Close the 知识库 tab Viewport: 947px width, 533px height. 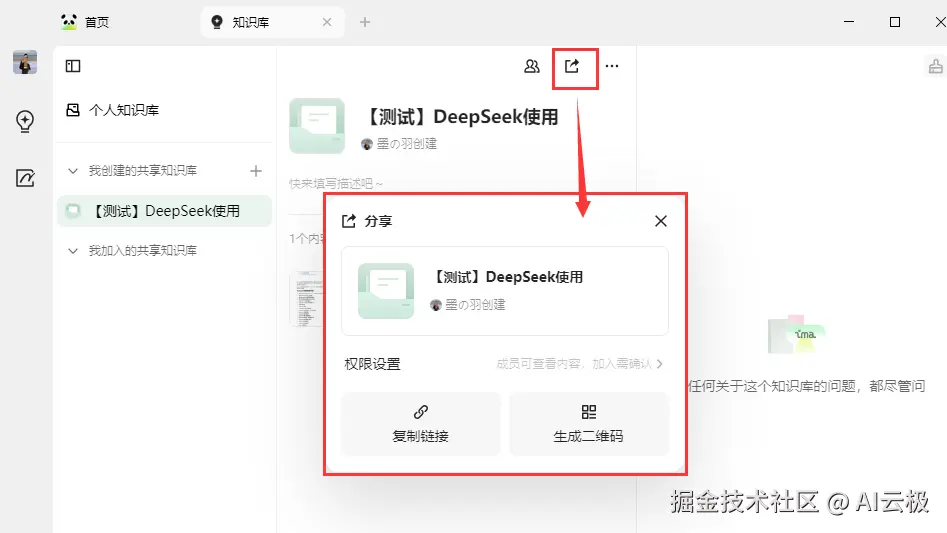327,22
